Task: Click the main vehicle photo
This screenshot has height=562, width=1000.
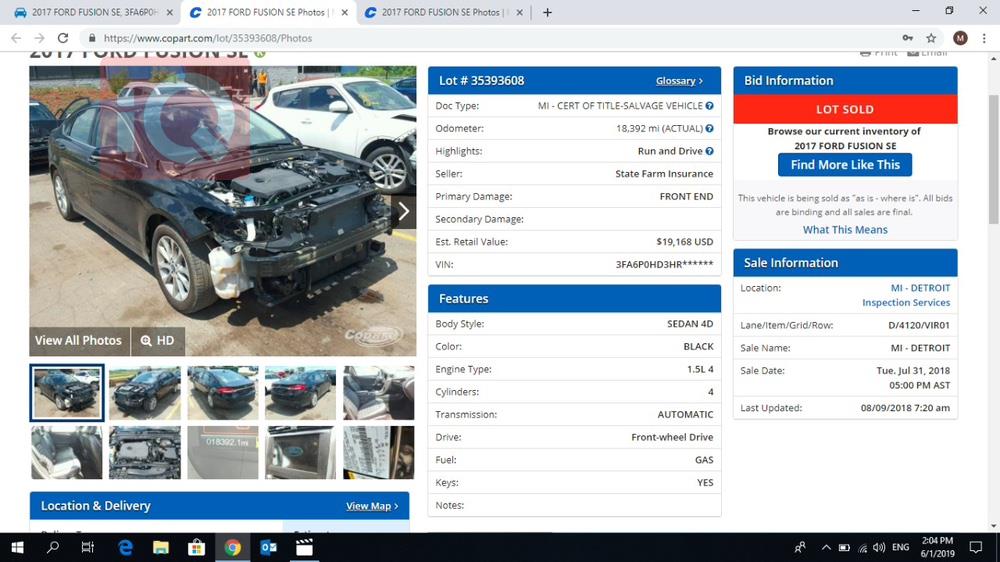Action: pos(223,211)
